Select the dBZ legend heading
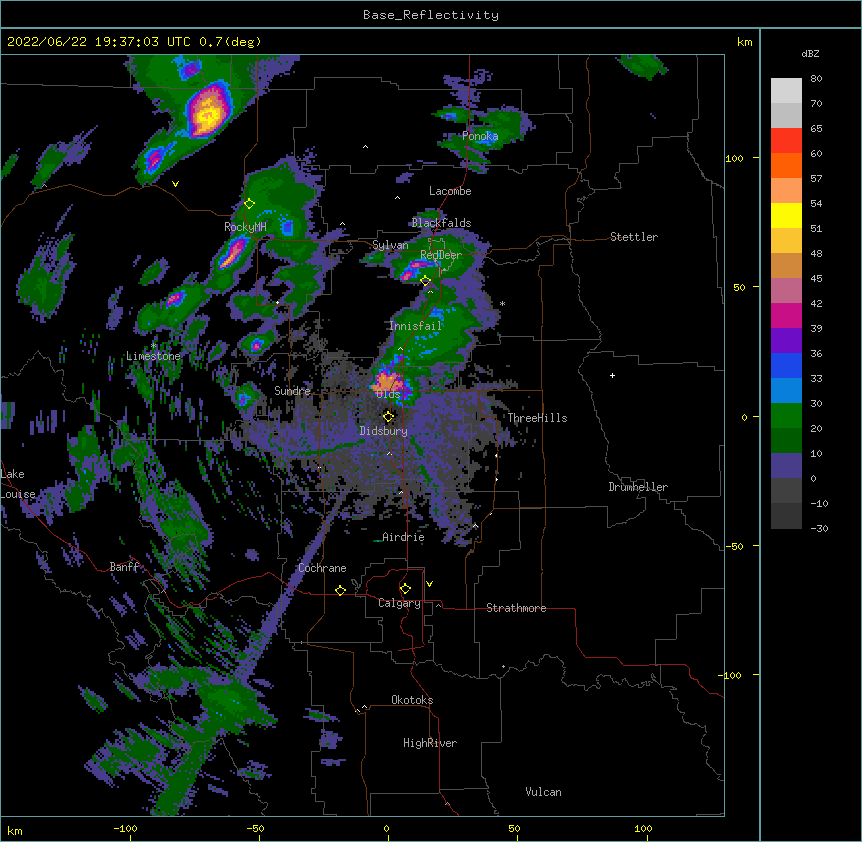 click(x=810, y=54)
